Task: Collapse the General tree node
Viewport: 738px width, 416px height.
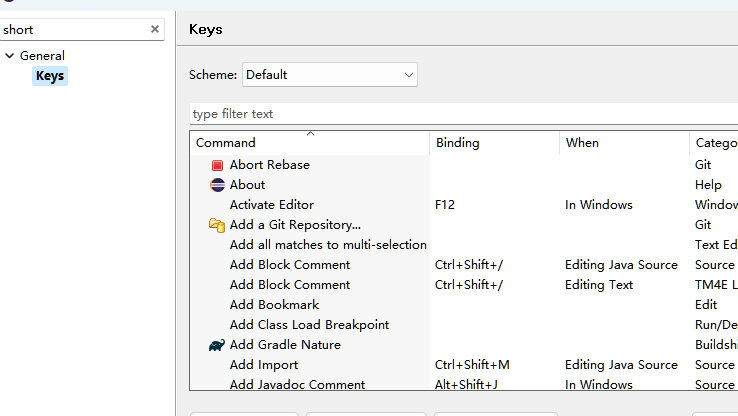Action: pyautogui.click(x=10, y=56)
